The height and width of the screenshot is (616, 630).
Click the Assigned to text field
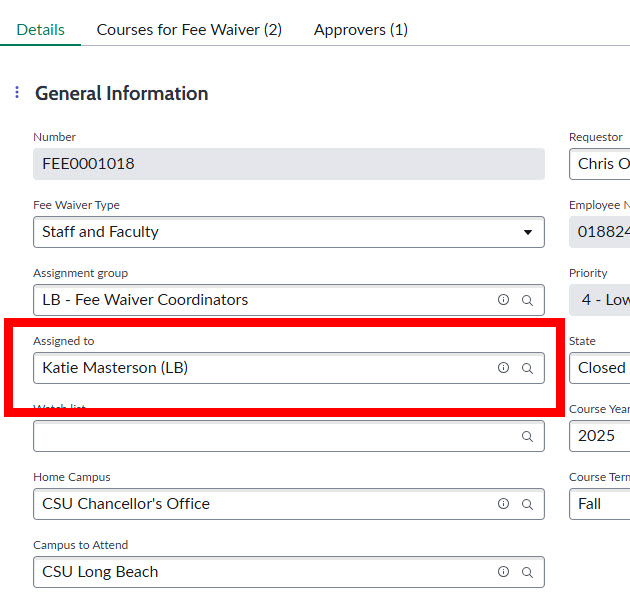pyautogui.click(x=260, y=368)
